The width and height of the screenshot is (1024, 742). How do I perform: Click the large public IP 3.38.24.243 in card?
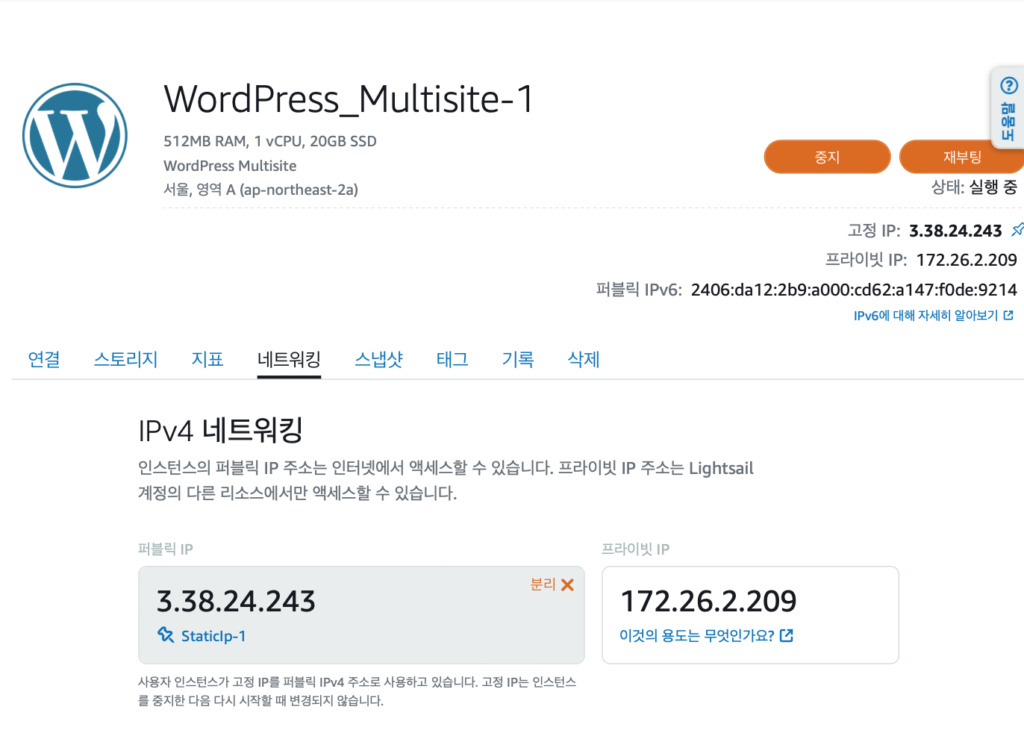(x=236, y=602)
